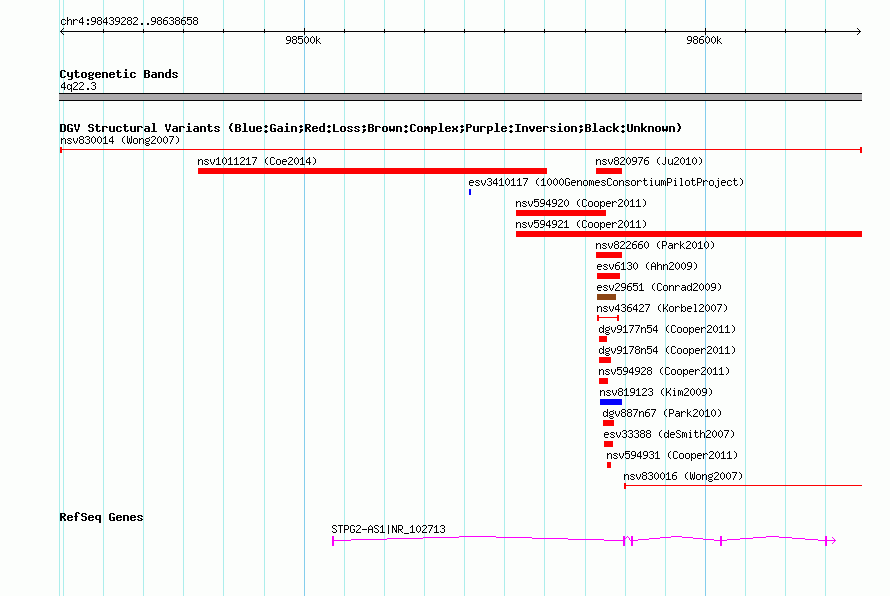Click the nsv830014 (Wong2007) variant label
The height and width of the screenshot is (596, 890).
120,140
